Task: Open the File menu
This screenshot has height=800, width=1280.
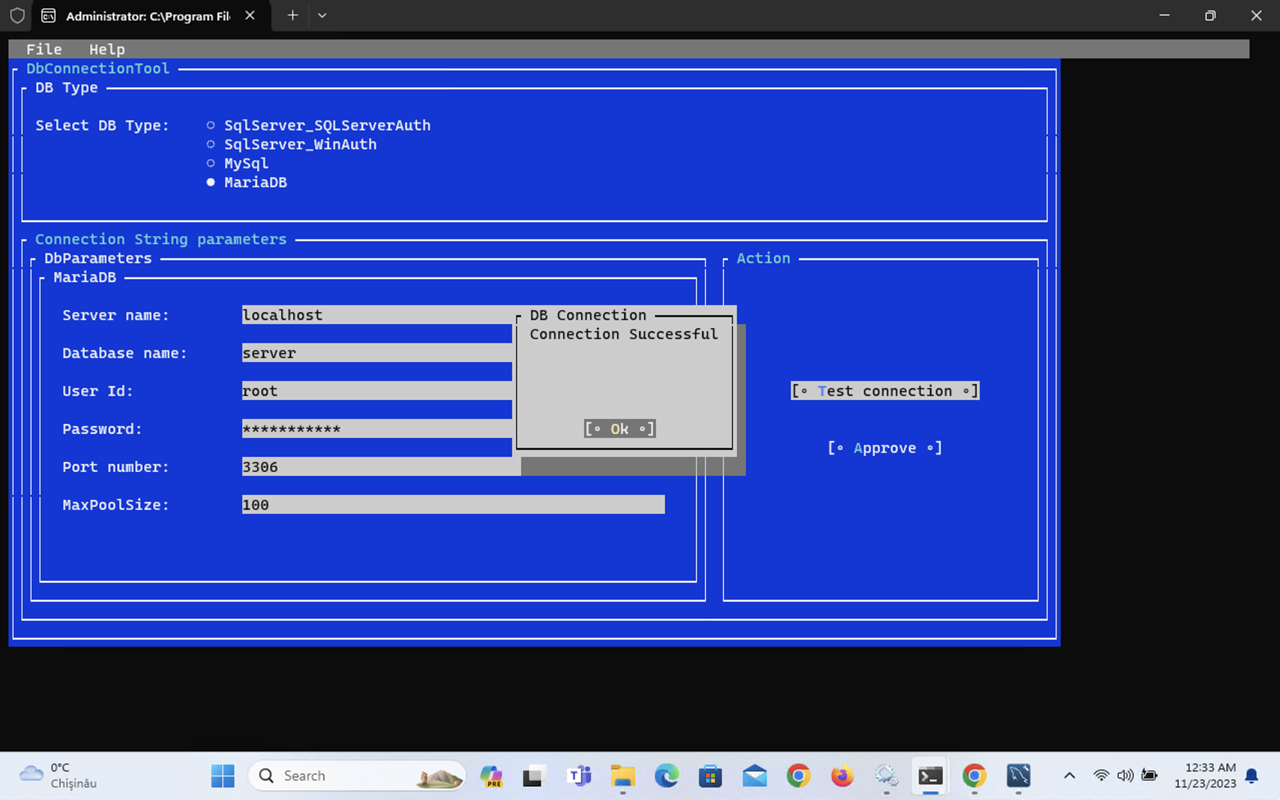Action: tap(44, 49)
